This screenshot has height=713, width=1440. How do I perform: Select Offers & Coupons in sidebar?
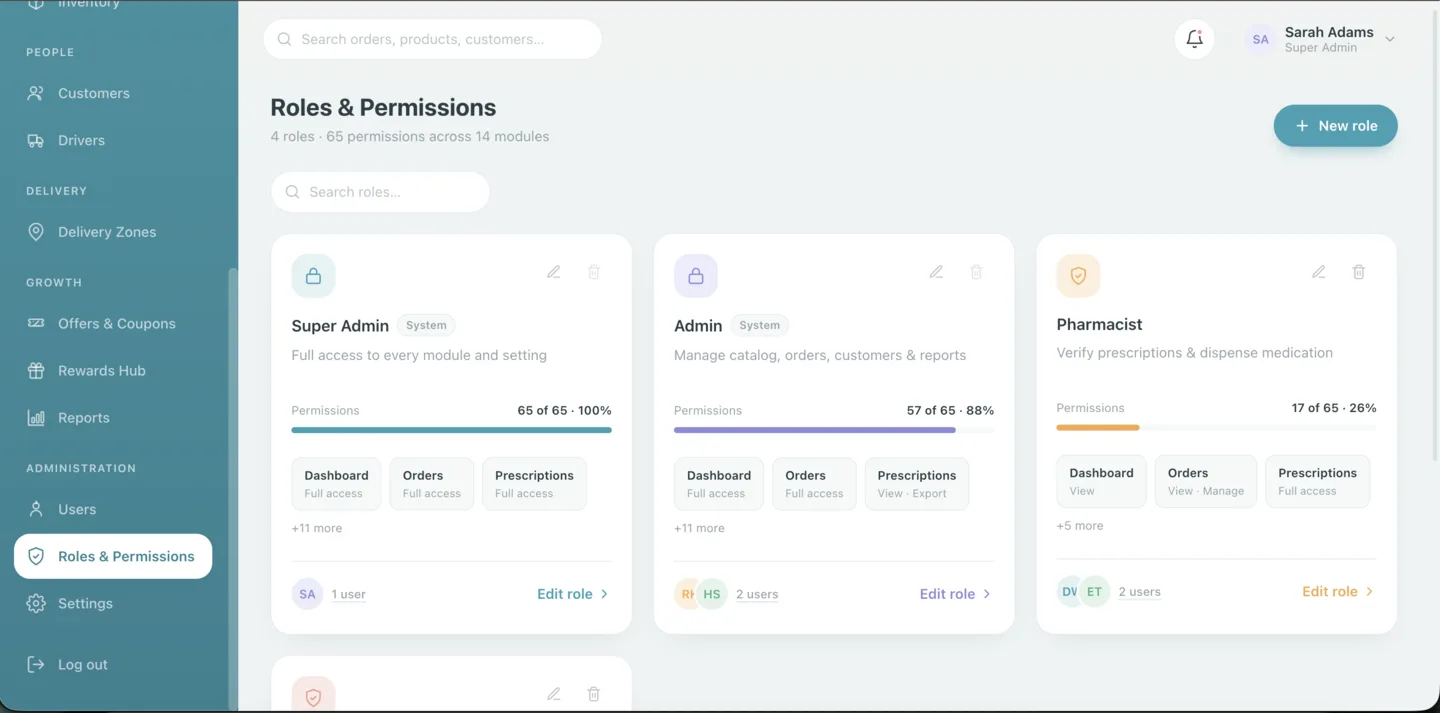click(113, 324)
